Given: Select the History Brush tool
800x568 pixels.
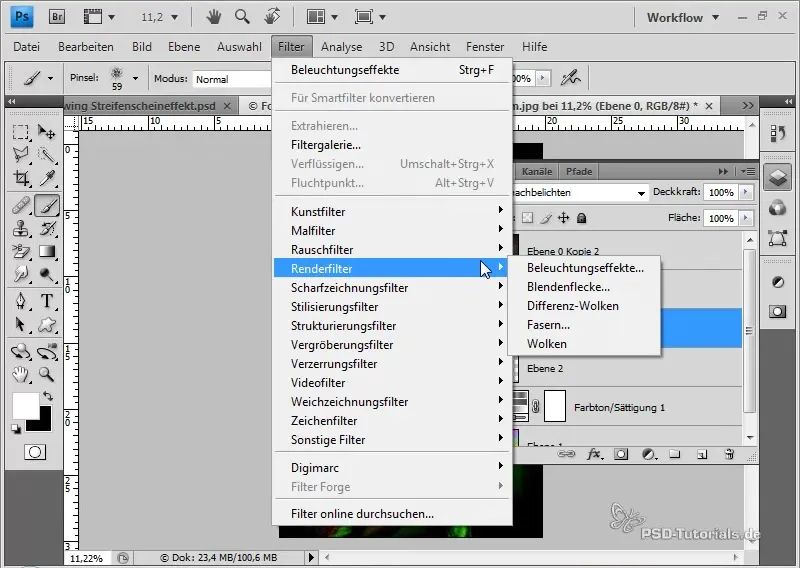Looking at the screenshot, I should tap(47, 229).
